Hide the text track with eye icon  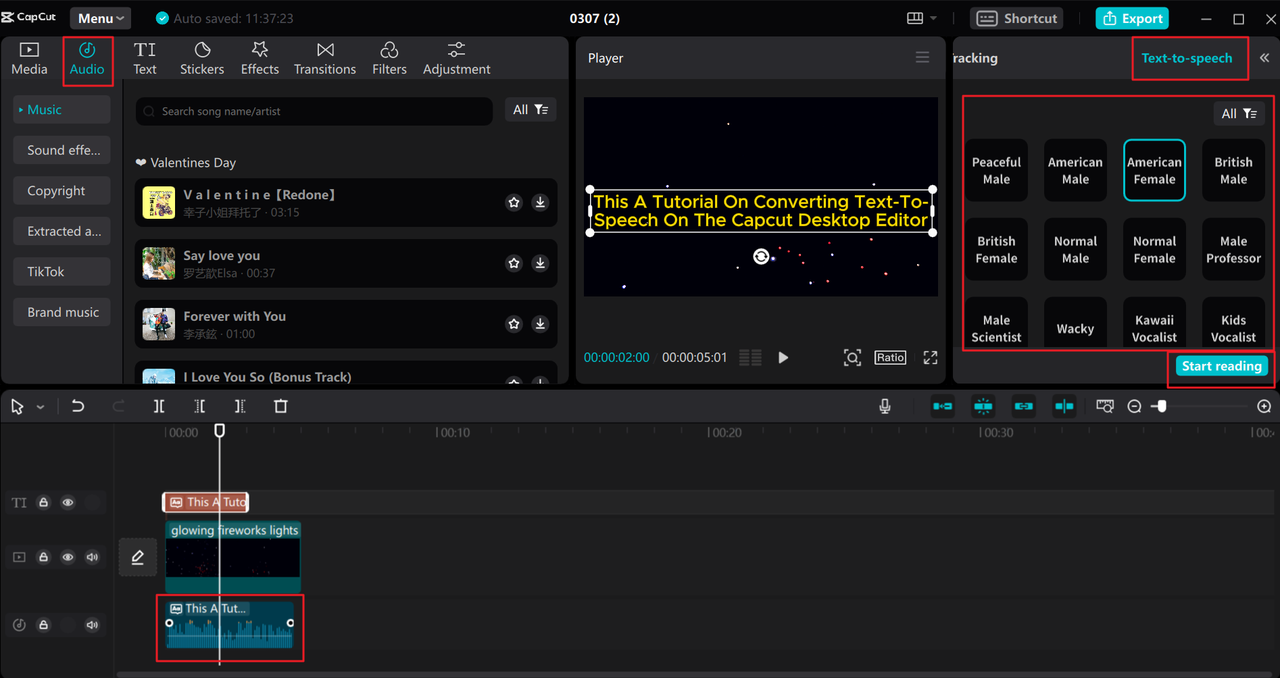pyautogui.click(x=68, y=503)
